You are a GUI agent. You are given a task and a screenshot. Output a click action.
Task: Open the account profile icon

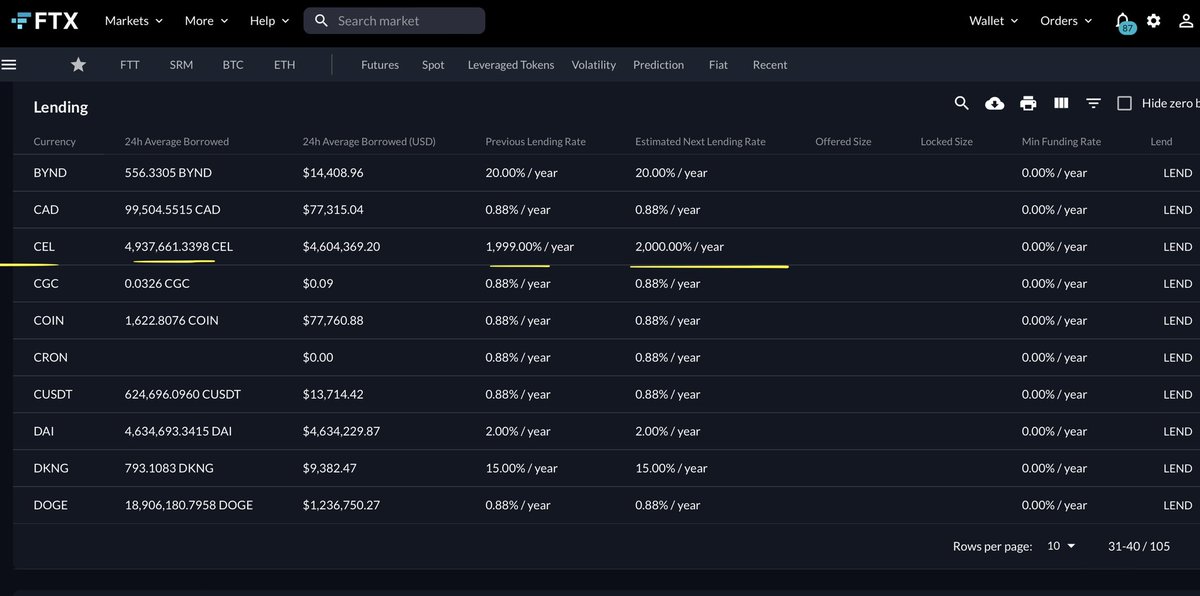pyautogui.click(x=1185, y=20)
